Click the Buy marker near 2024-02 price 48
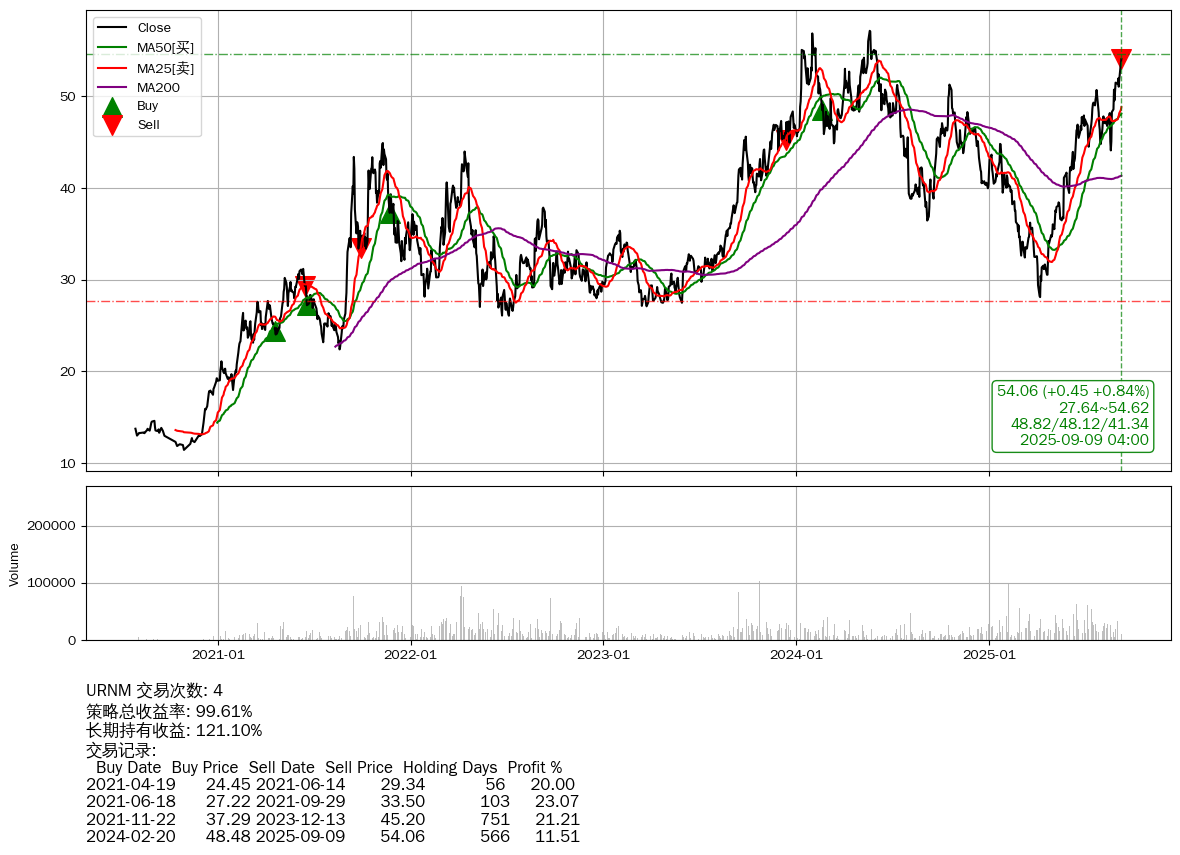Viewport: 1180px width, 855px height. point(822,110)
